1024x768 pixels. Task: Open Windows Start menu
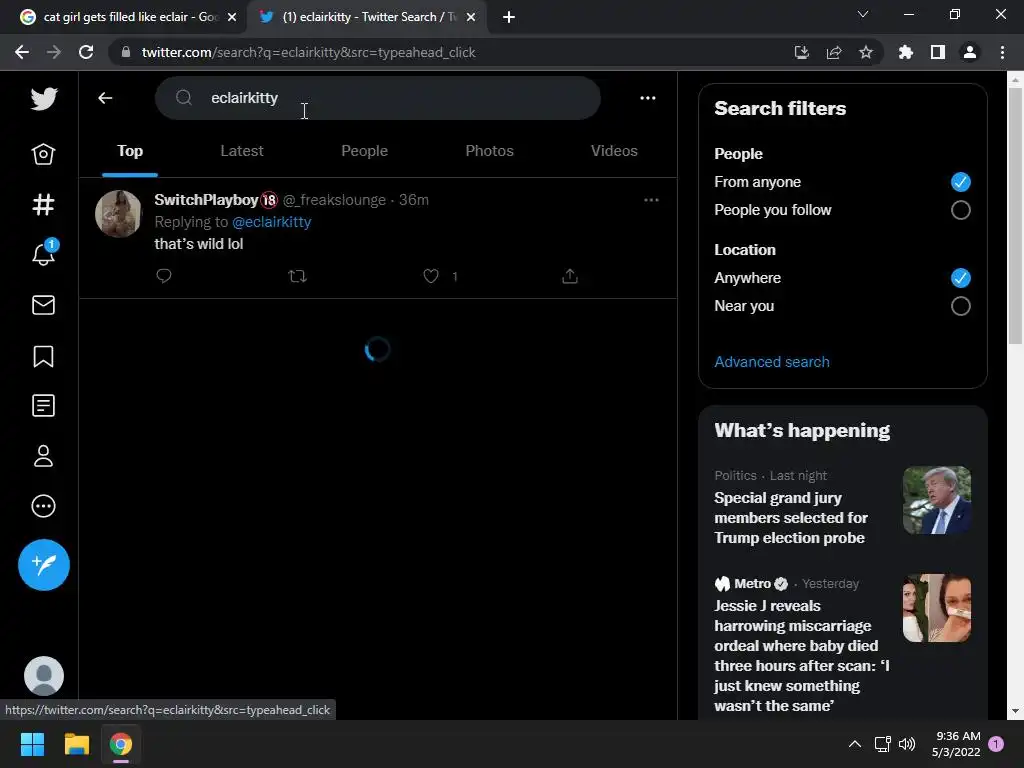pos(32,744)
